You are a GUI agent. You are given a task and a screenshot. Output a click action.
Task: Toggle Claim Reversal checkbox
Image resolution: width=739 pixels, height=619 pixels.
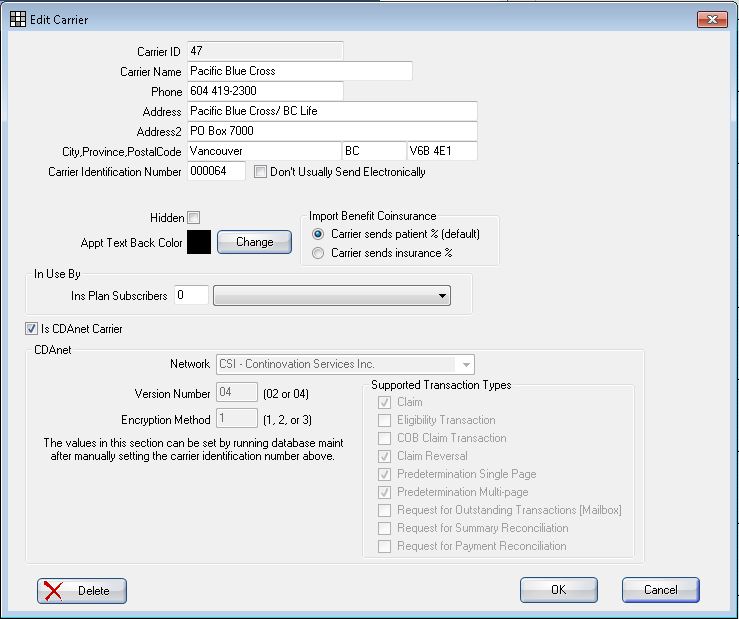coord(385,456)
